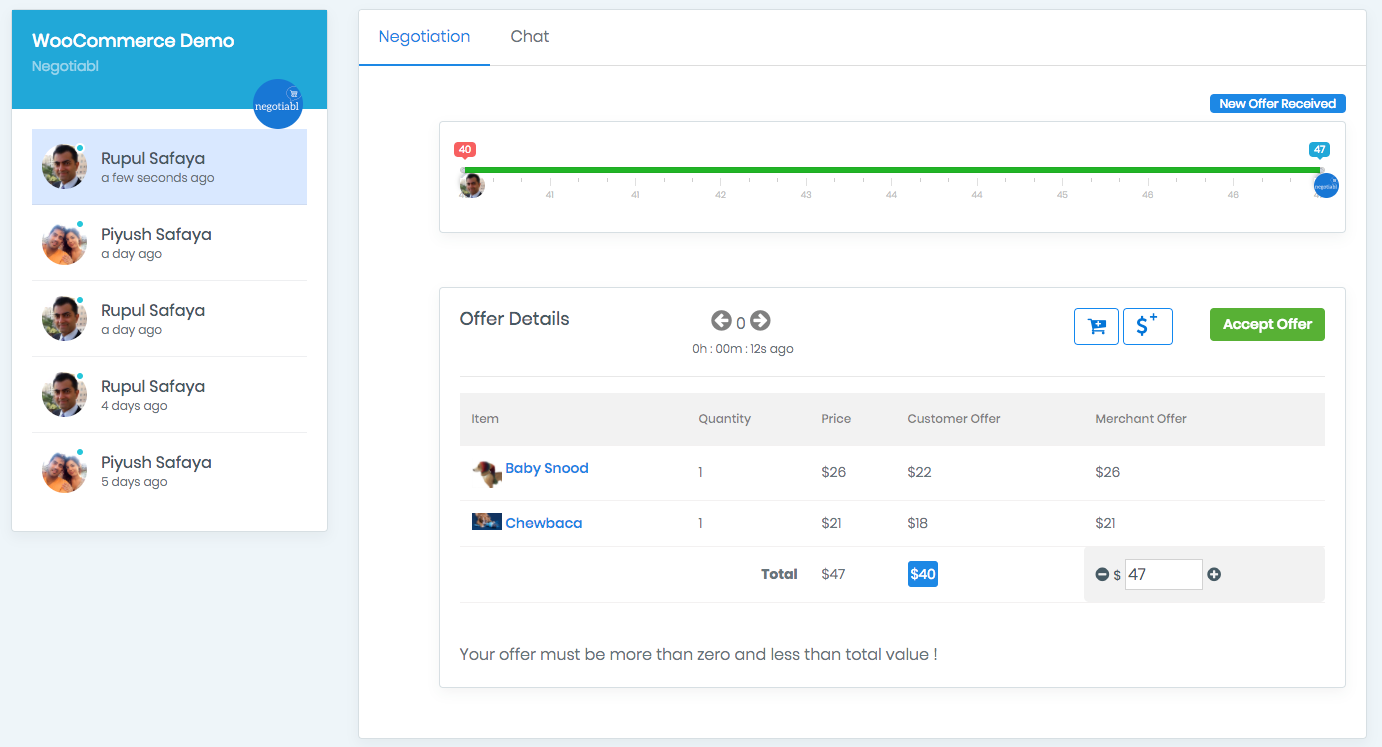The width and height of the screenshot is (1382, 747).
Task: Increase merchant offer with plus icon
Action: (1214, 575)
